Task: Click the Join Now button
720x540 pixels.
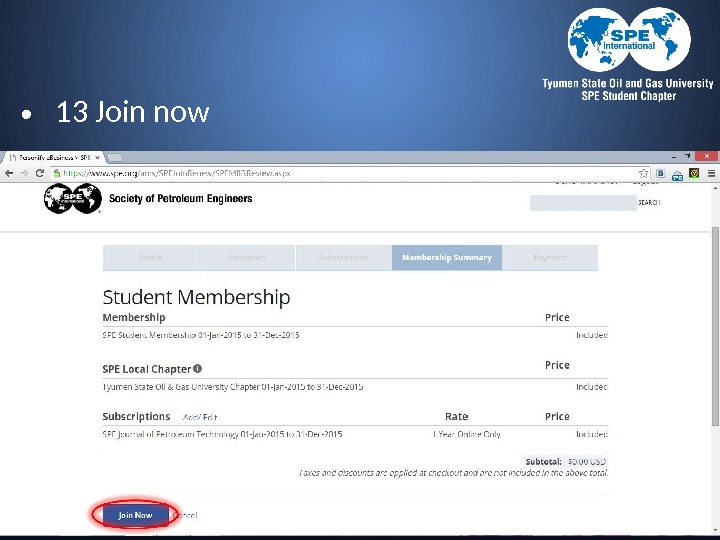Action: 135,515
